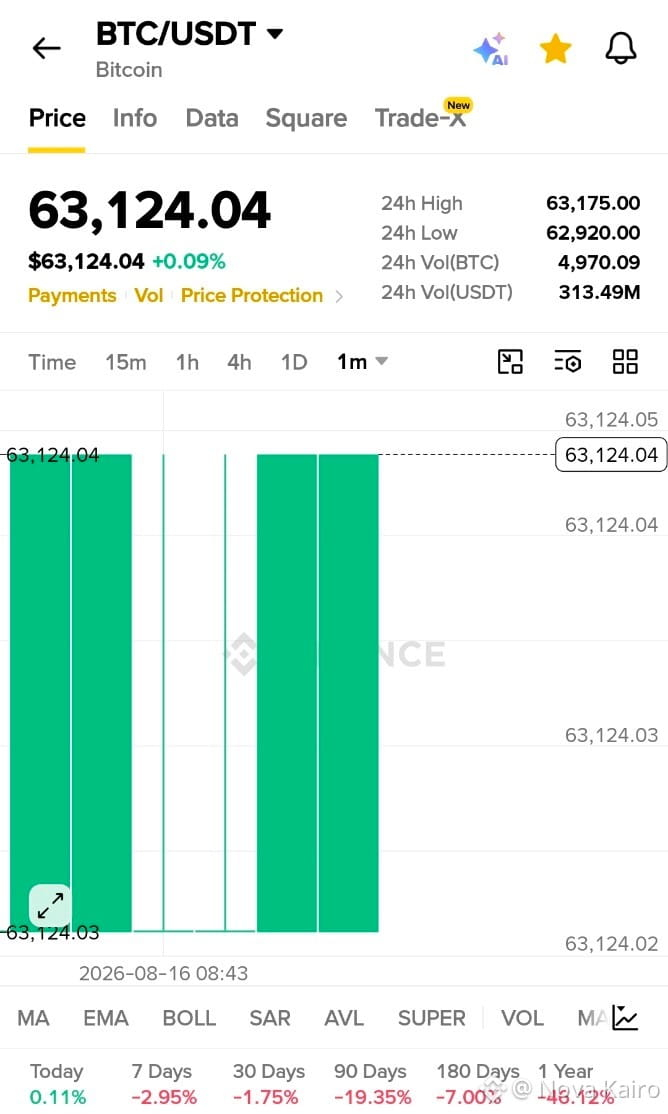The image size is (668, 1114).
Task: Tap the back arrow icon
Action: tap(47, 48)
